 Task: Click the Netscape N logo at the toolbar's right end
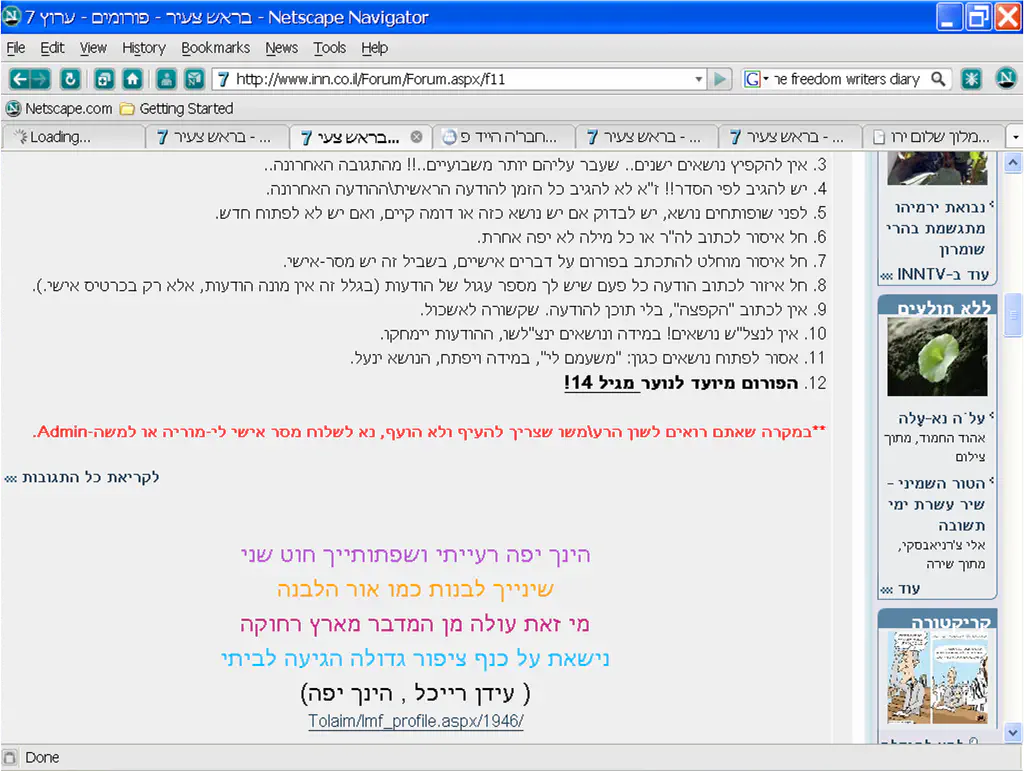coord(1004,79)
